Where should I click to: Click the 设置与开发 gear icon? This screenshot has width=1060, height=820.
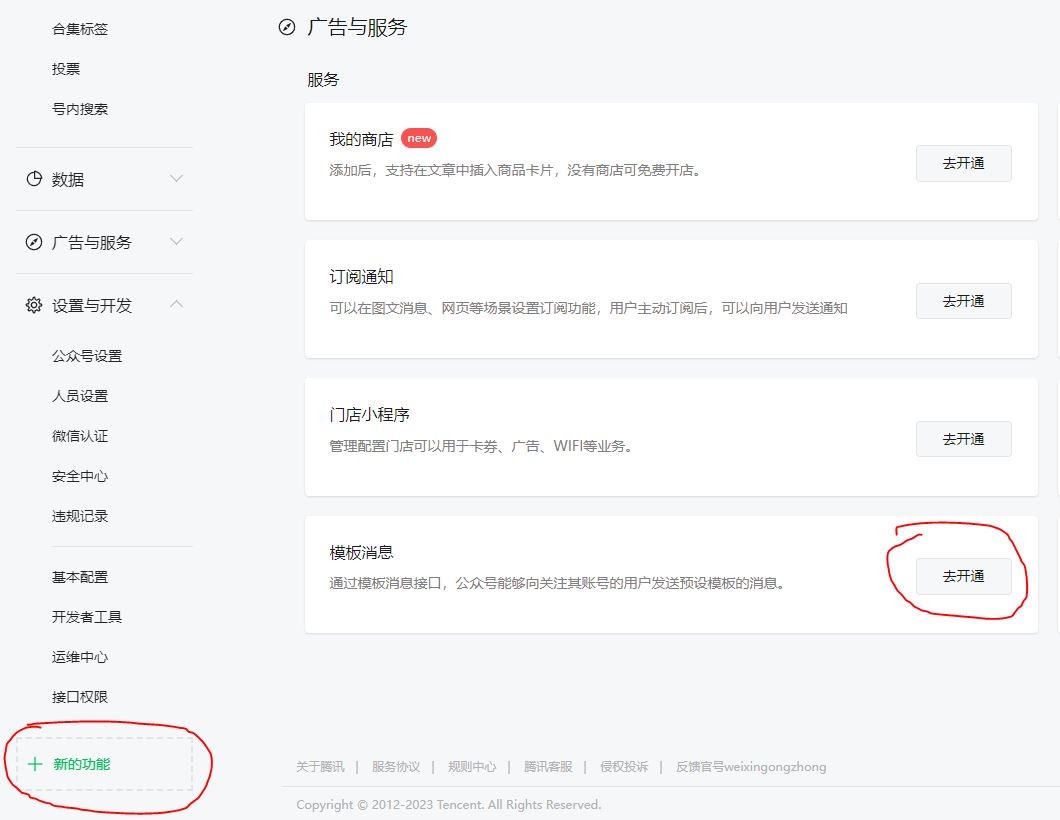pos(34,305)
